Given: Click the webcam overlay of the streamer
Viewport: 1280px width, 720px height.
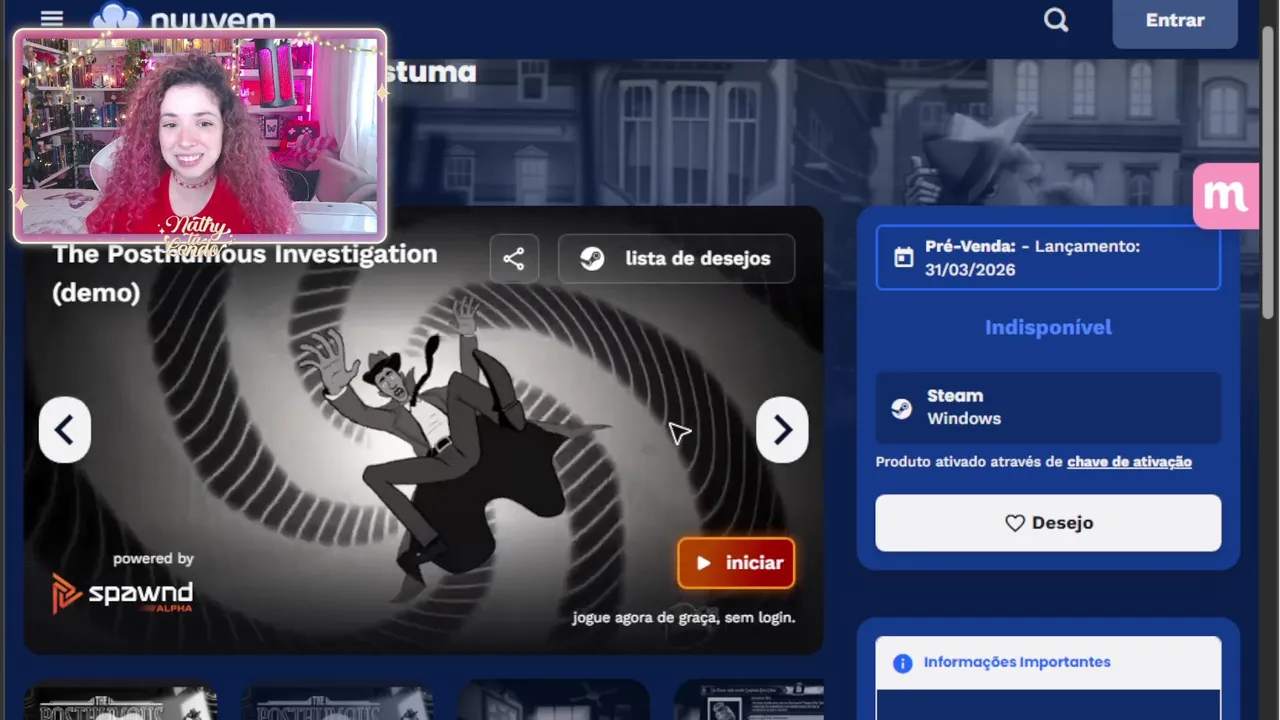Looking at the screenshot, I should tap(200, 136).
